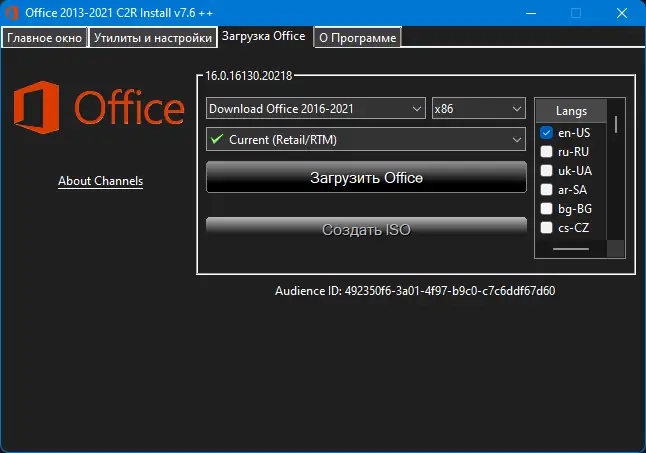
Task: Click the version number 16.0.16130.20218
Action: [x=248, y=76]
